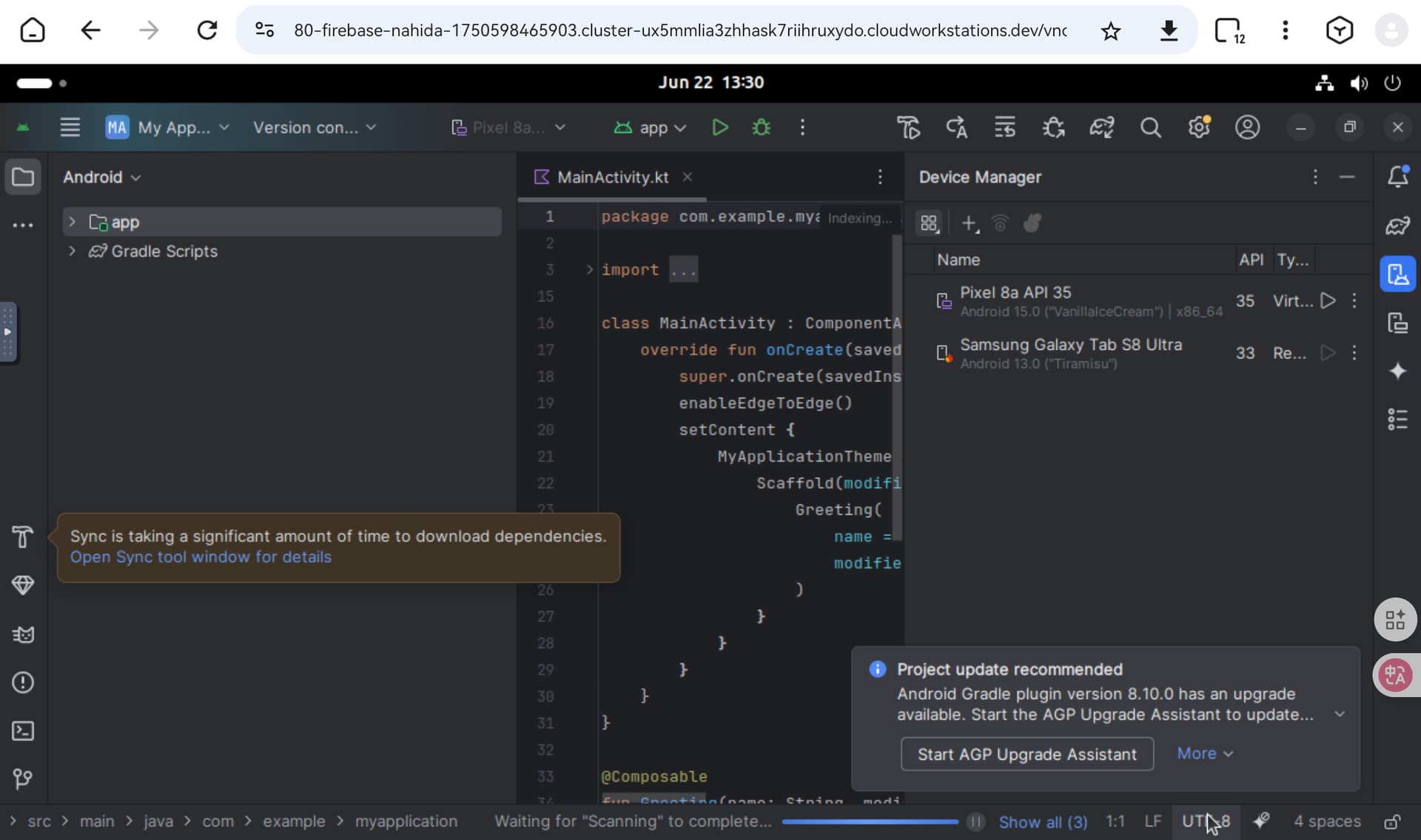Expand Gradle Scripts tree node
Image resolution: width=1421 pixels, height=840 pixels.
coord(72,251)
